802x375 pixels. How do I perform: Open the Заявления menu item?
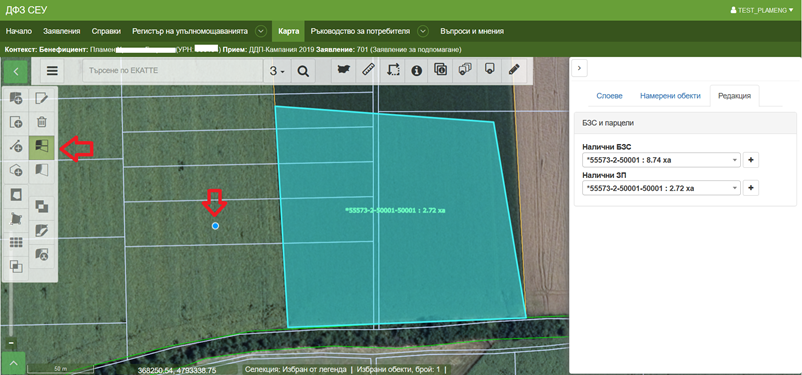pos(61,31)
